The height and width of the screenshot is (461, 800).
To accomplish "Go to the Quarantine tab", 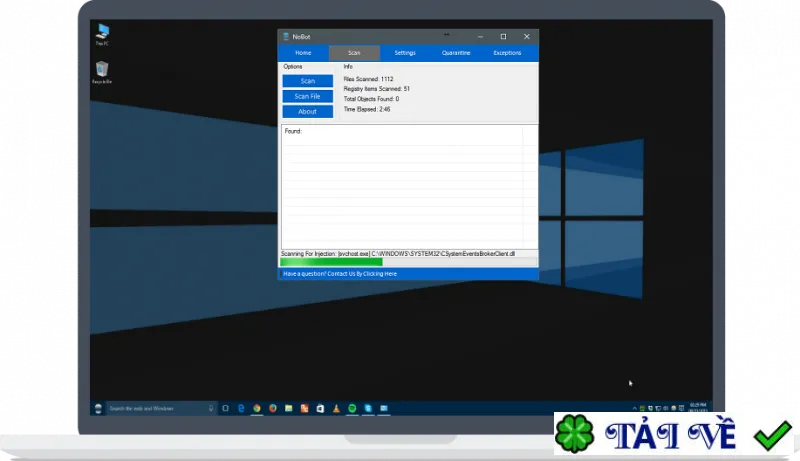I will (456, 53).
